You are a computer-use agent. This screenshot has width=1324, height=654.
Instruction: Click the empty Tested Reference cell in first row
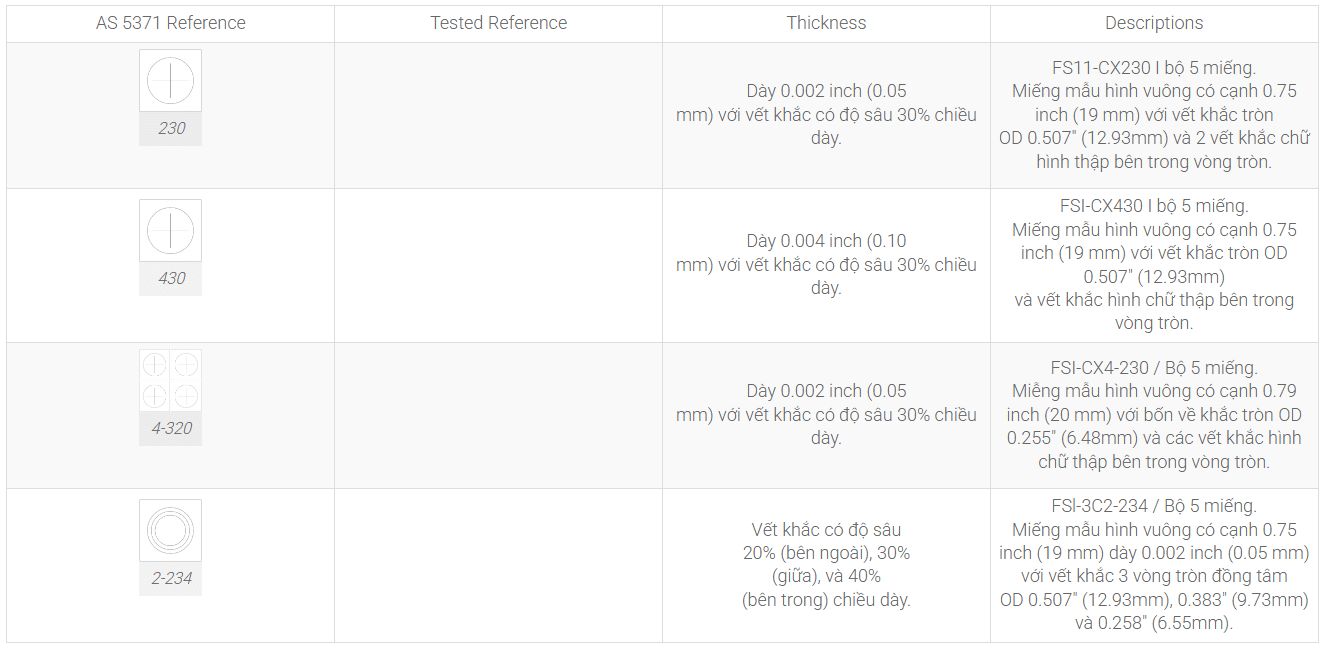499,115
